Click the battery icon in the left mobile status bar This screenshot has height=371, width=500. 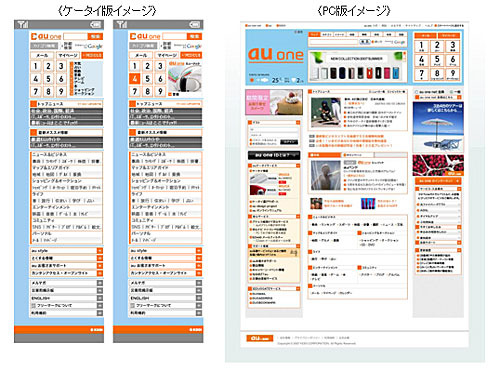tap(96, 24)
